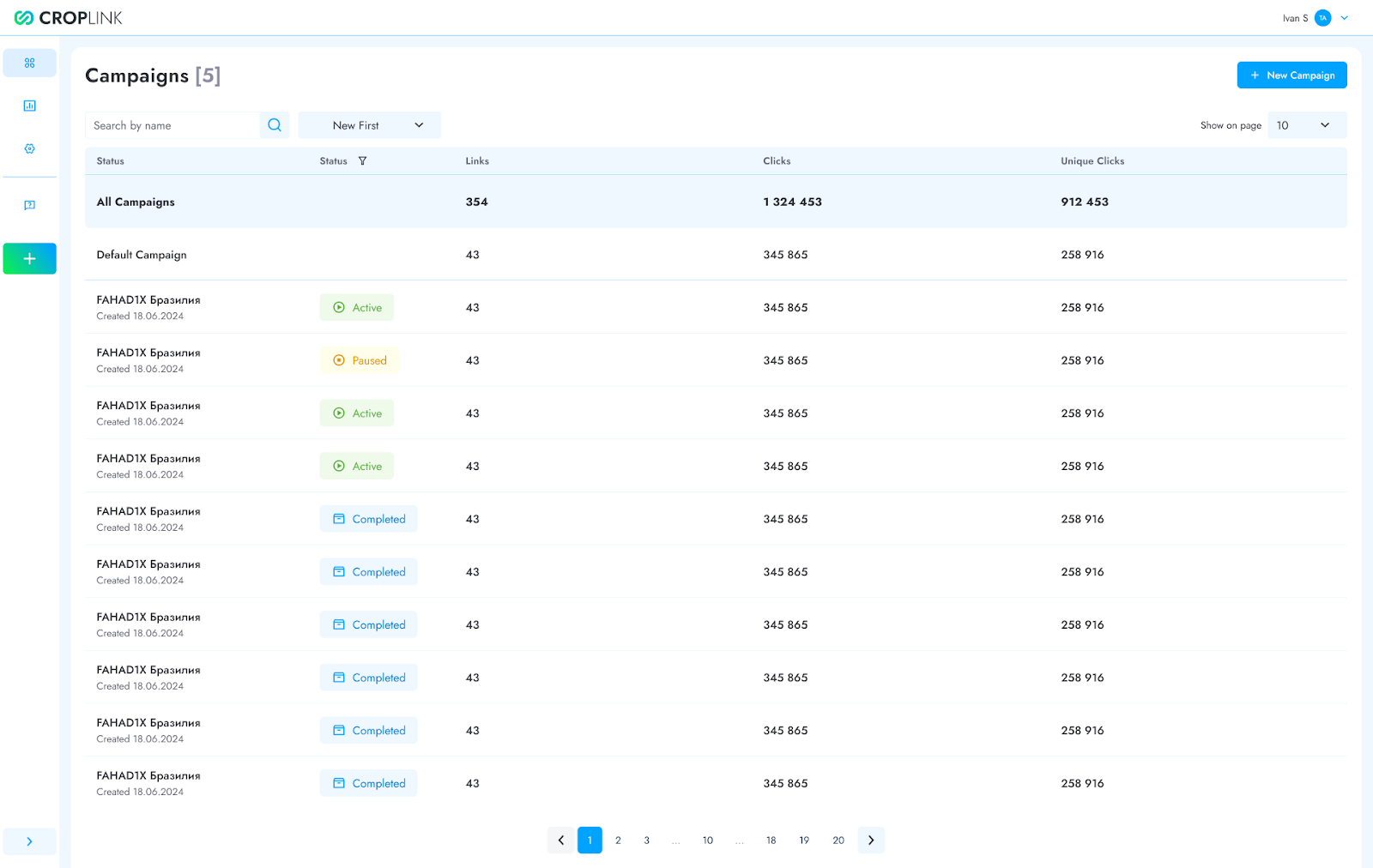Click the next page arrow button
1373x868 pixels.
[871, 841]
